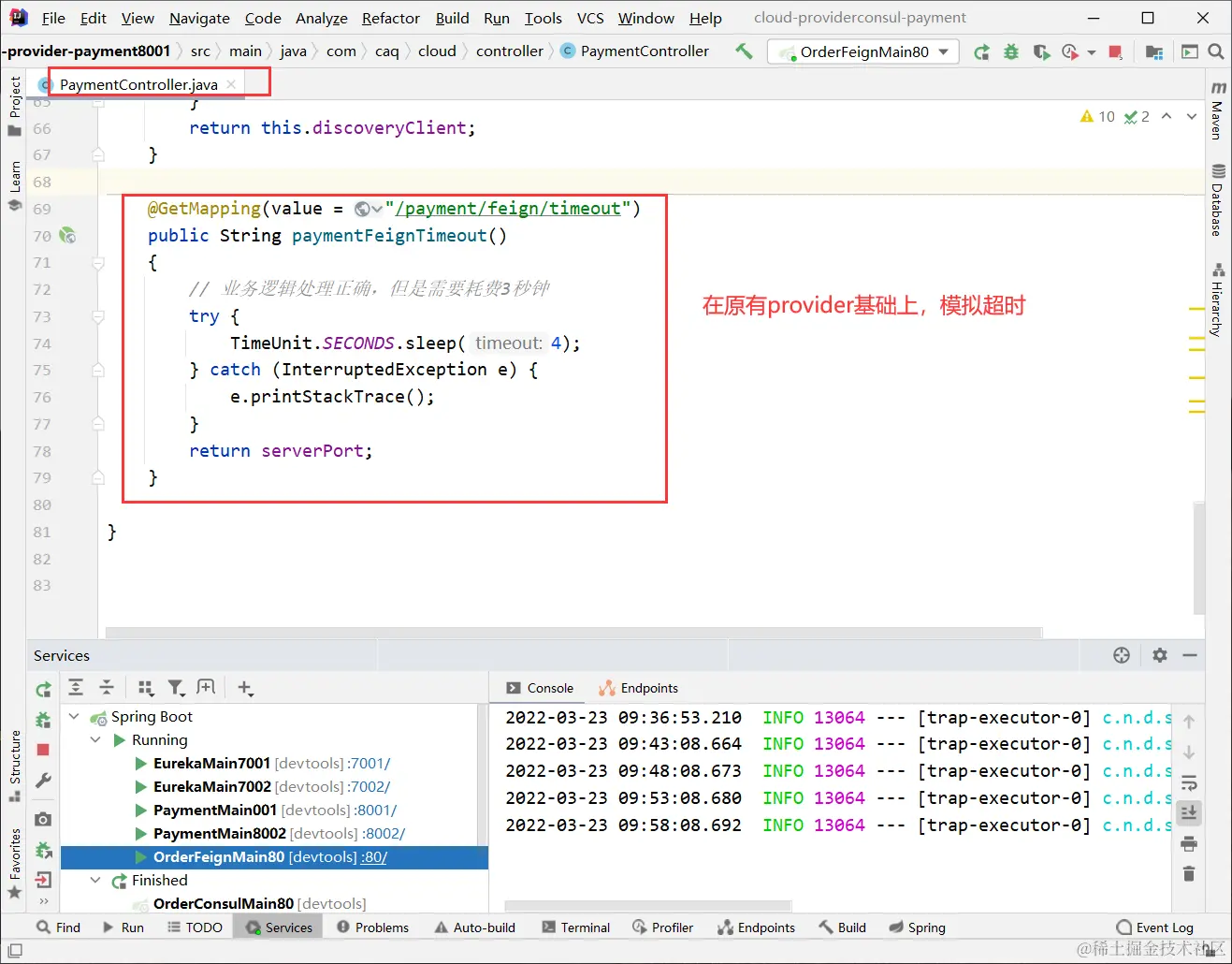Screen dimensions: 1232x964
Task: Click the Build project hammer icon
Action: click(x=744, y=51)
